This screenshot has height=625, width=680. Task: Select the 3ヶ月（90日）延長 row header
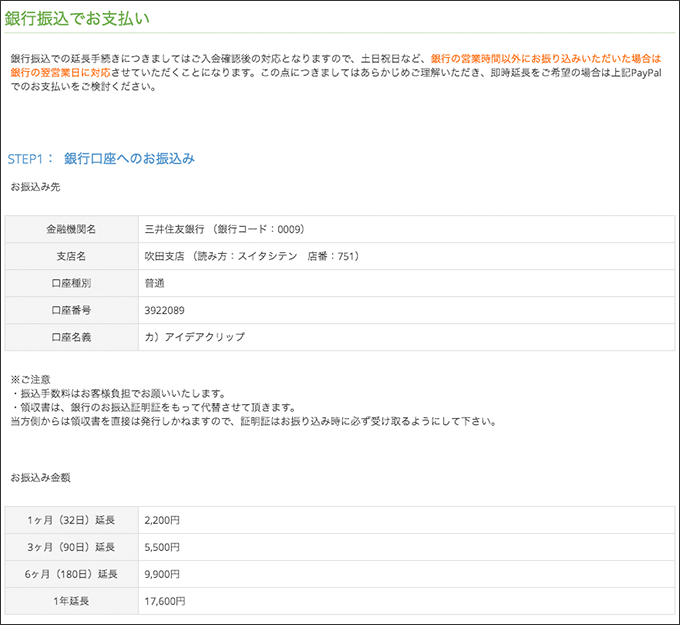(x=72, y=547)
